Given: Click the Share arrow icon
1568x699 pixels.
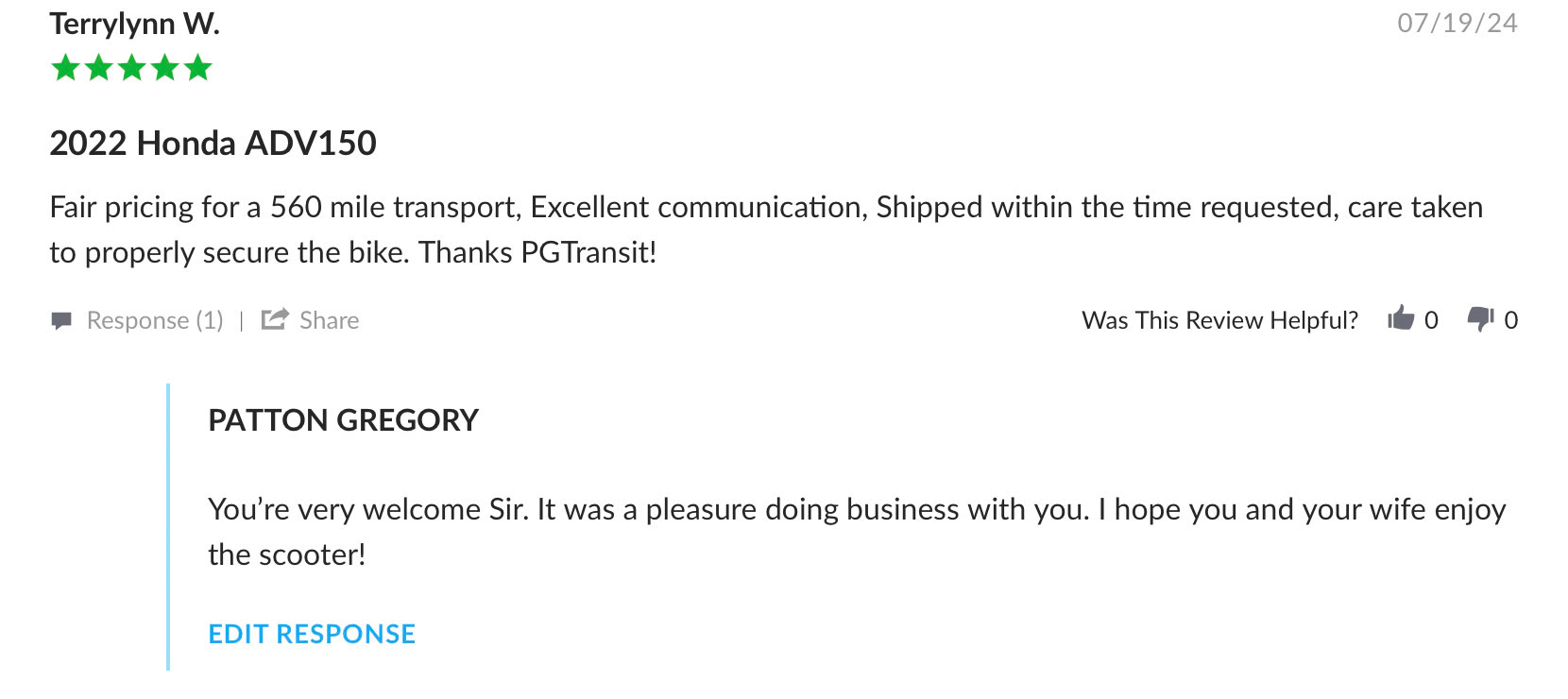Looking at the screenshot, I should click(x=274, y=319).
